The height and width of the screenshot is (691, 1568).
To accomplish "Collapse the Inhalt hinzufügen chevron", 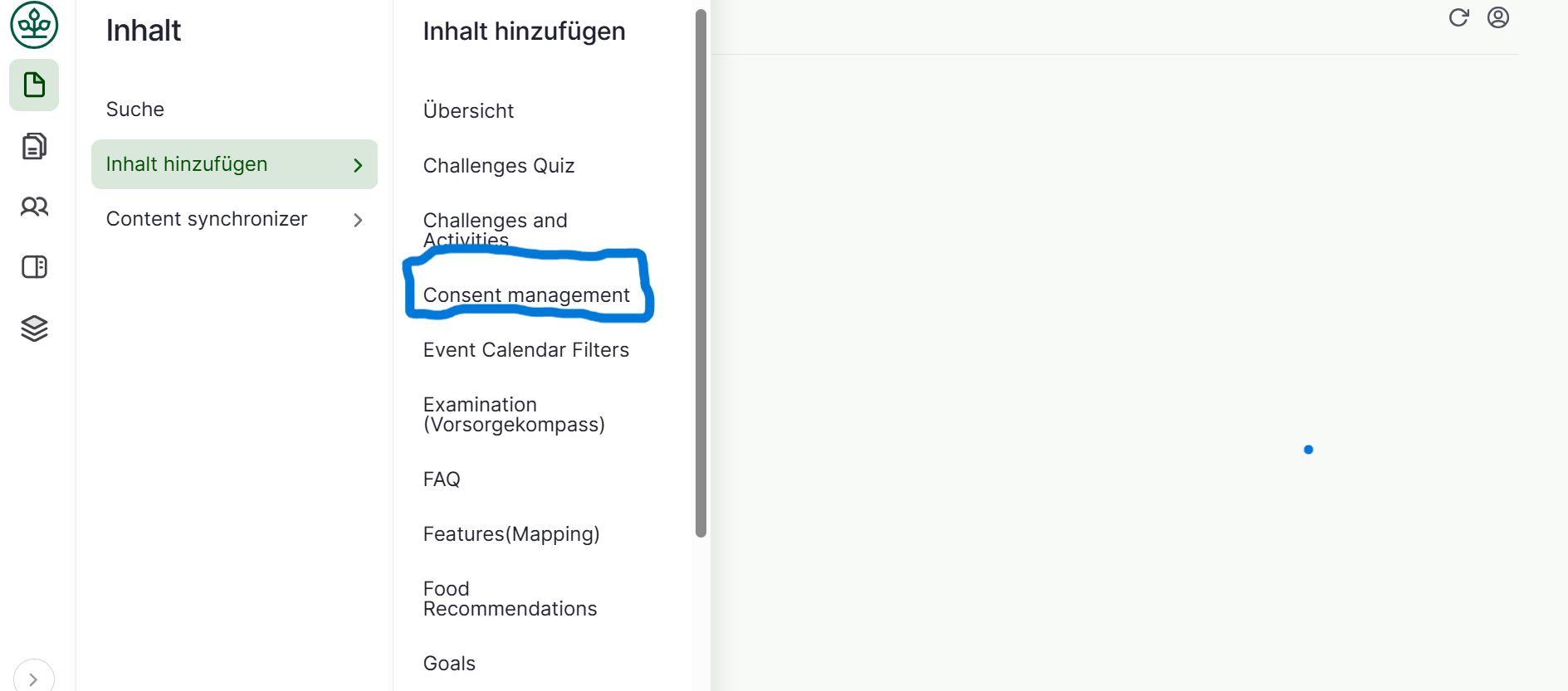I will [358, 165].
